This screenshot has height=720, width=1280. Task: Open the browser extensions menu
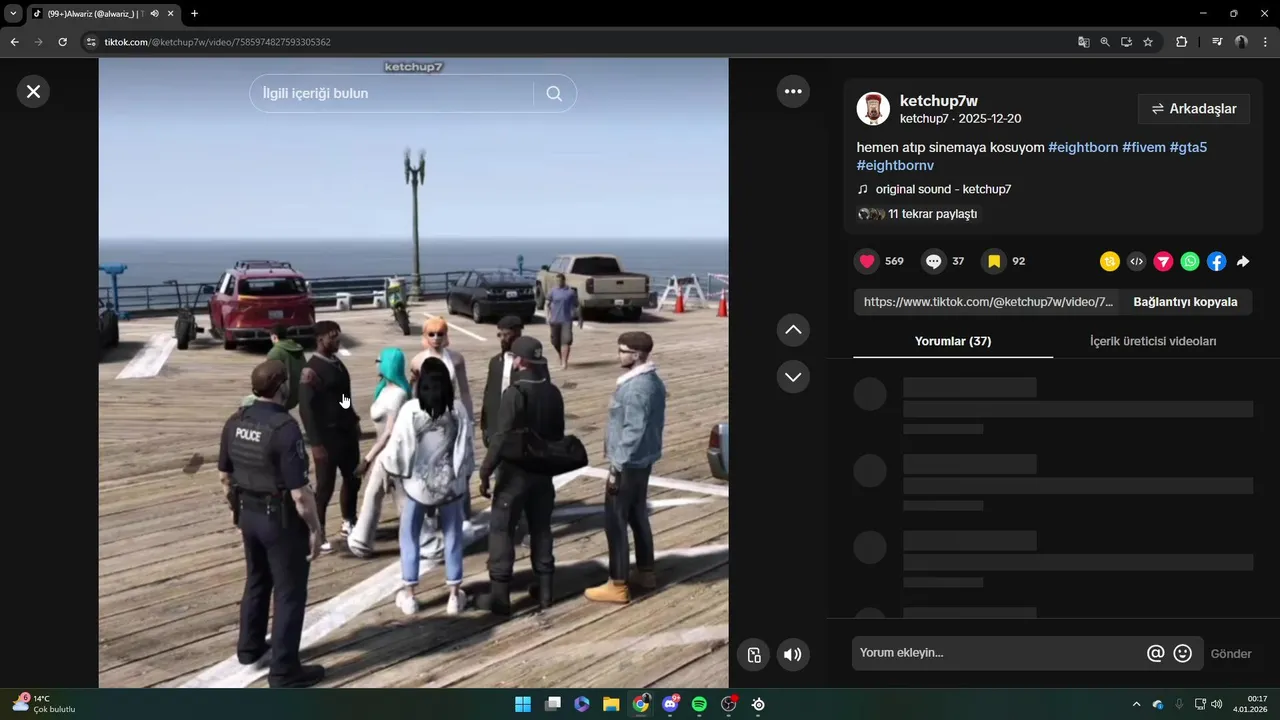tap(1182, 42)
